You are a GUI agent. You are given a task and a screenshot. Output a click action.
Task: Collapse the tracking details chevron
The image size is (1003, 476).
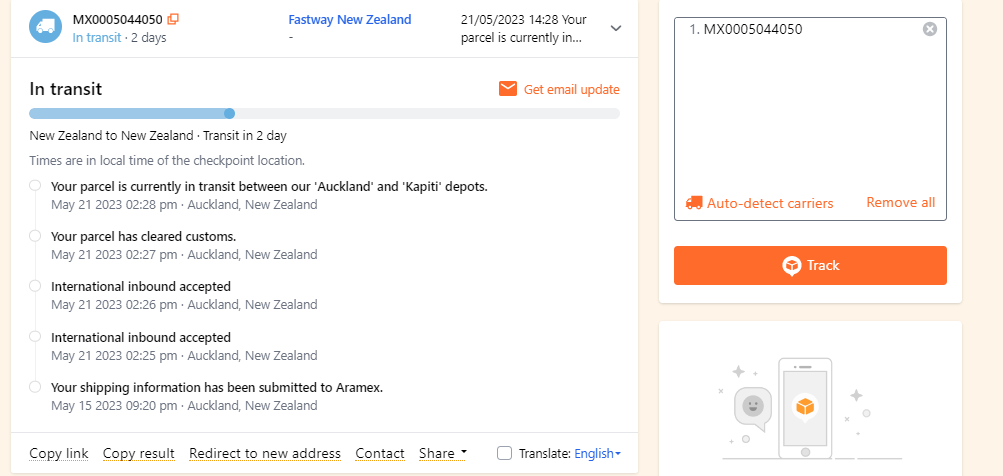point(616,29)
